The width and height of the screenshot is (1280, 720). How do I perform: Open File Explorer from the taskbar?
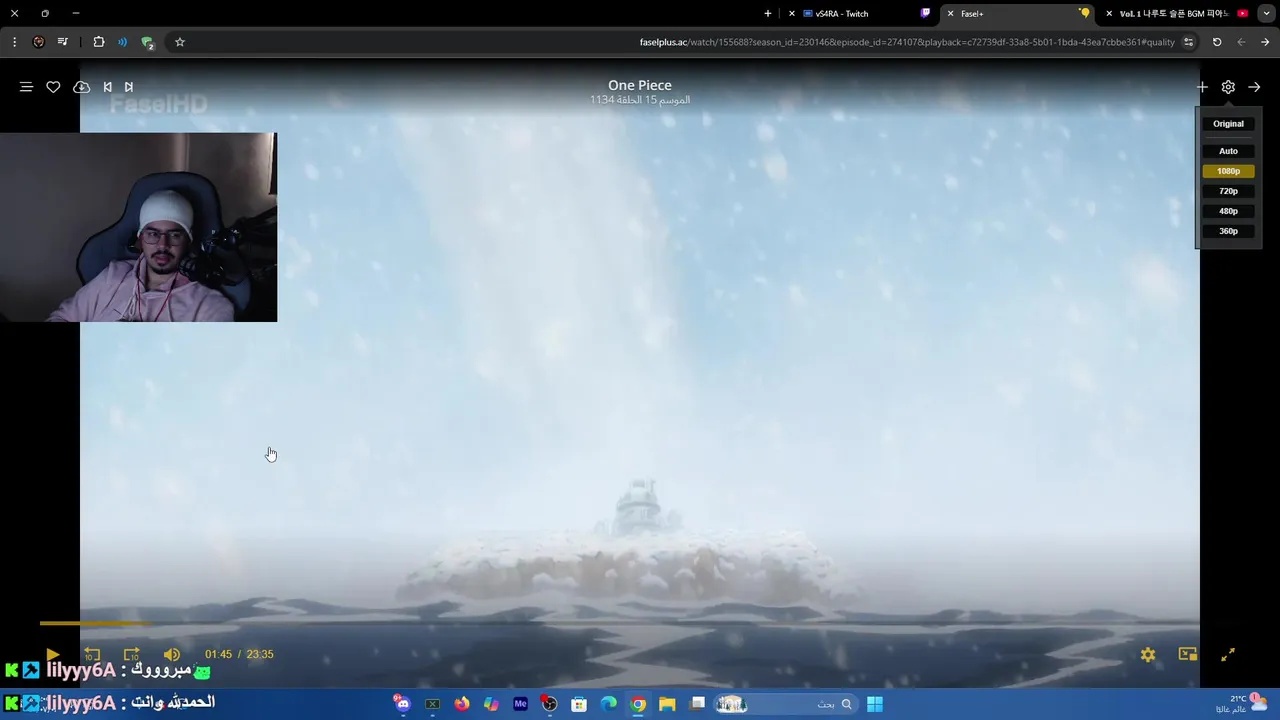pyautogui.click(x=667, y=704)
